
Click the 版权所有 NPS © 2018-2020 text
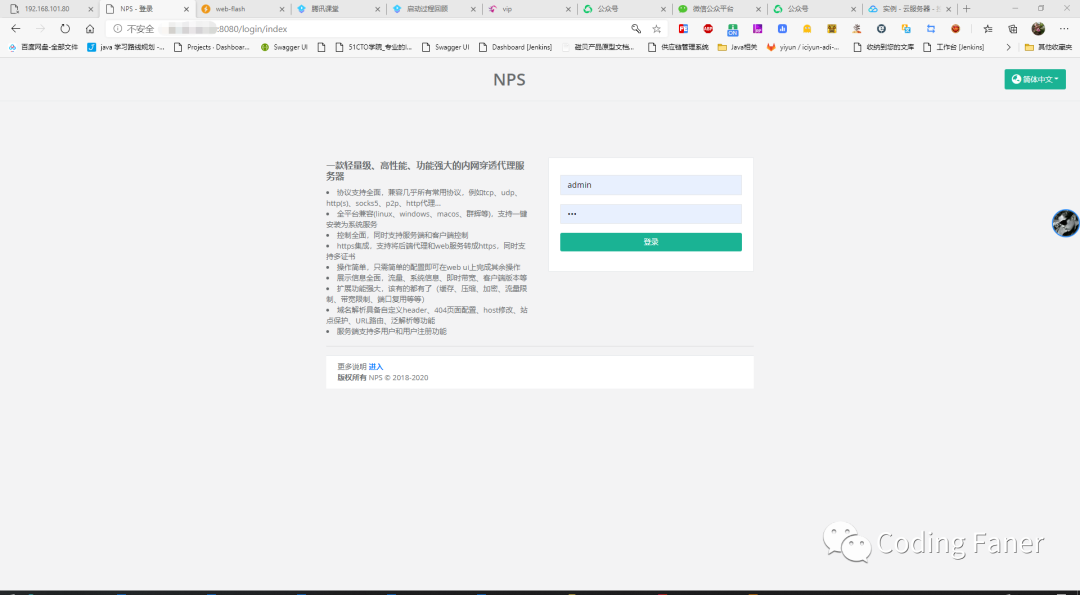point(382,377)
